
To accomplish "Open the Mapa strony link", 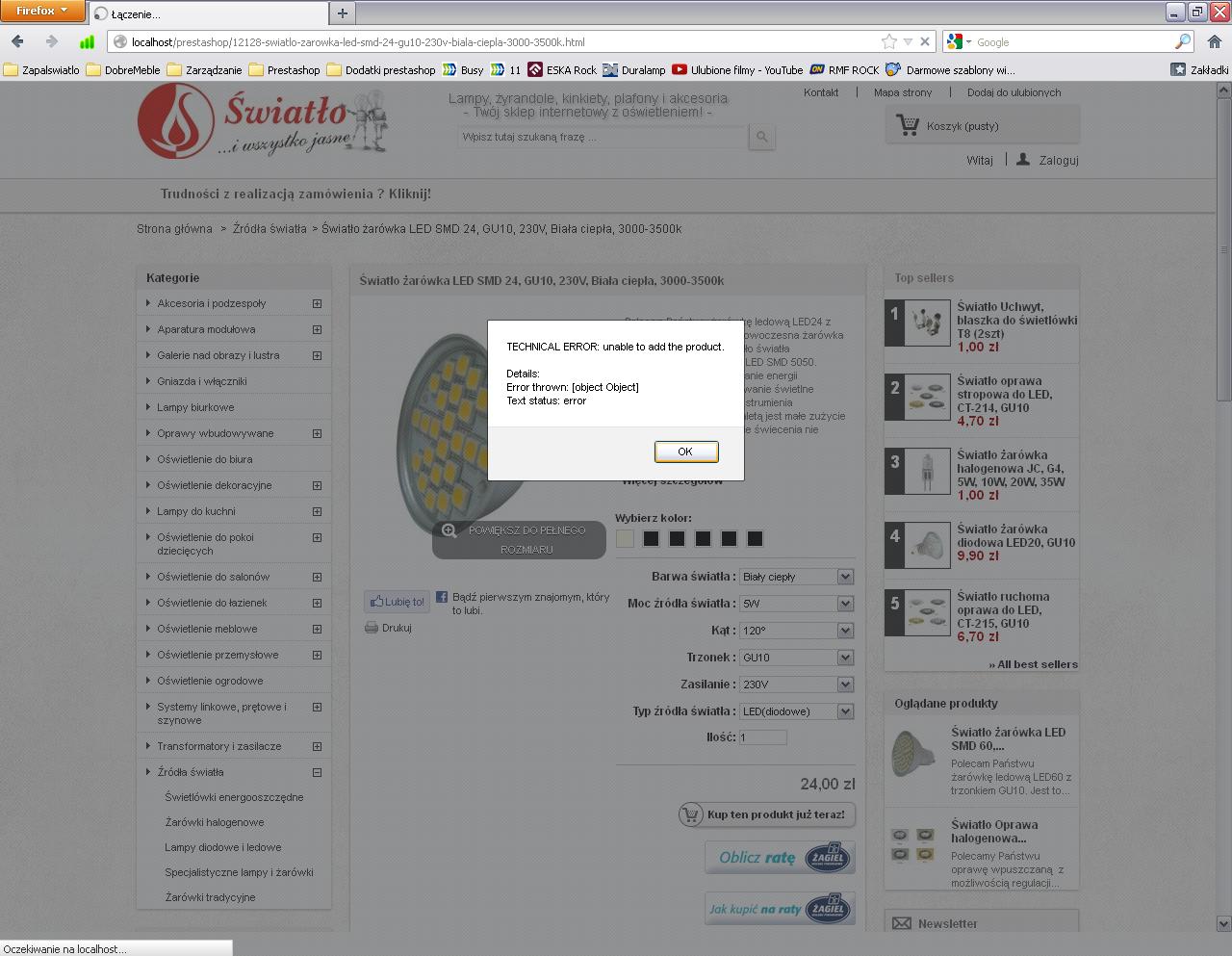I will coord(903,92).
